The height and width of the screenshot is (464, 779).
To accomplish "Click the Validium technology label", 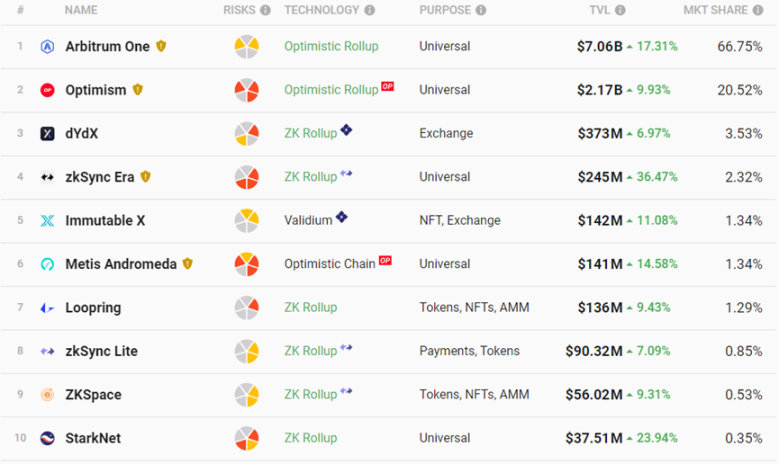I will pyautogui.click(x=308, y=220).
